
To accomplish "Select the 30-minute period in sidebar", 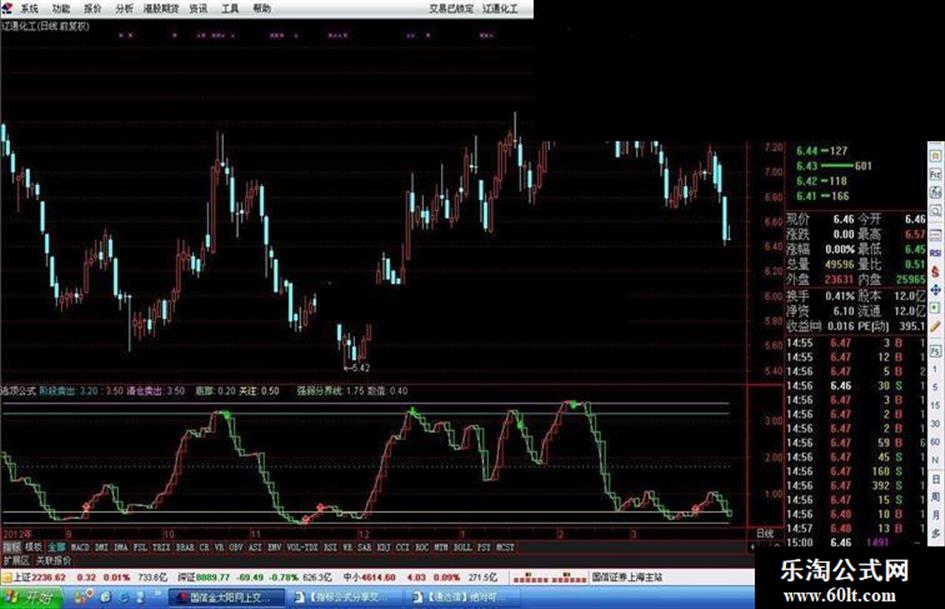I will 936,424.
